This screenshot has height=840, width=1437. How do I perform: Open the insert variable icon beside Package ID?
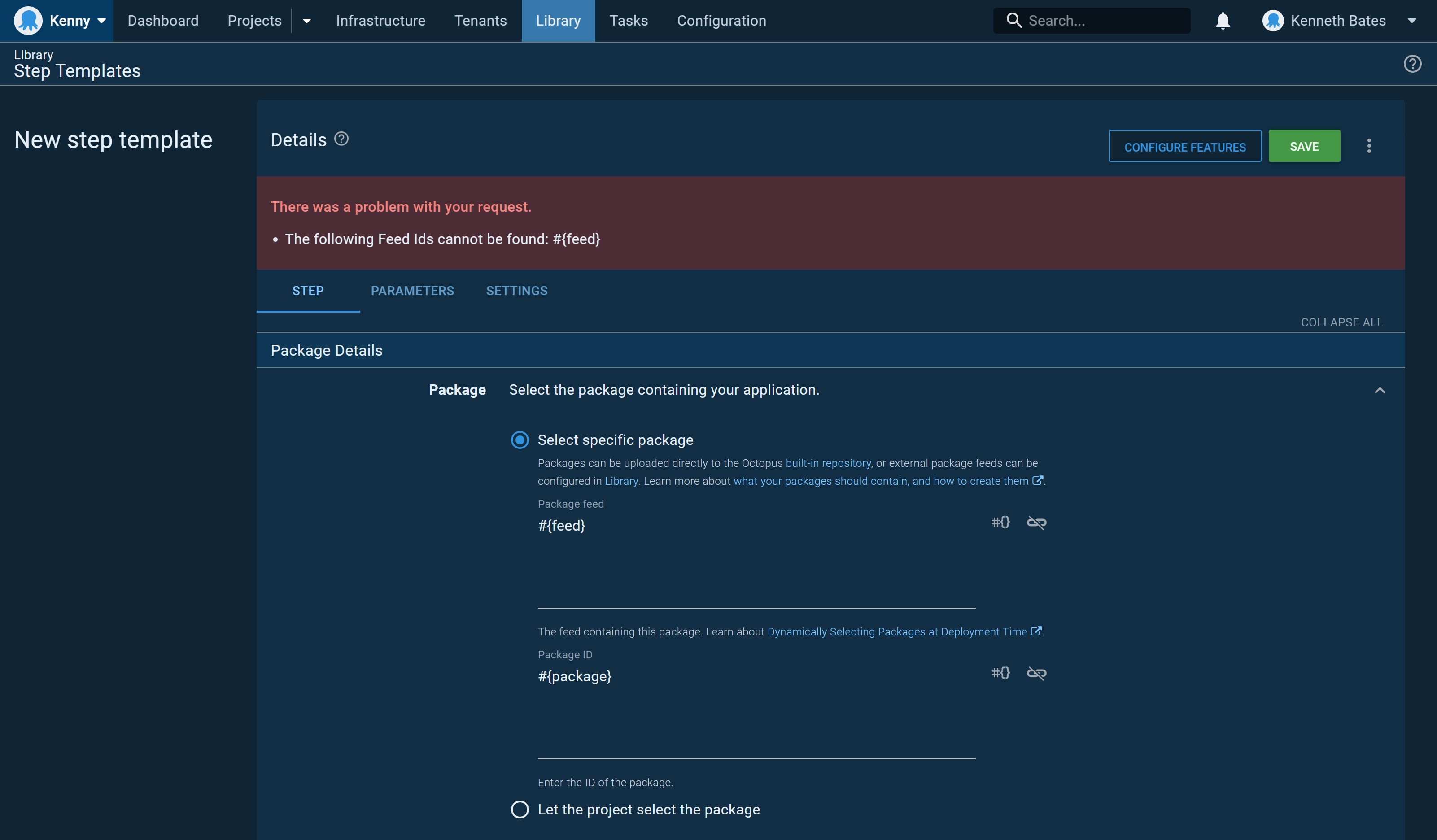click(1001, 673)
